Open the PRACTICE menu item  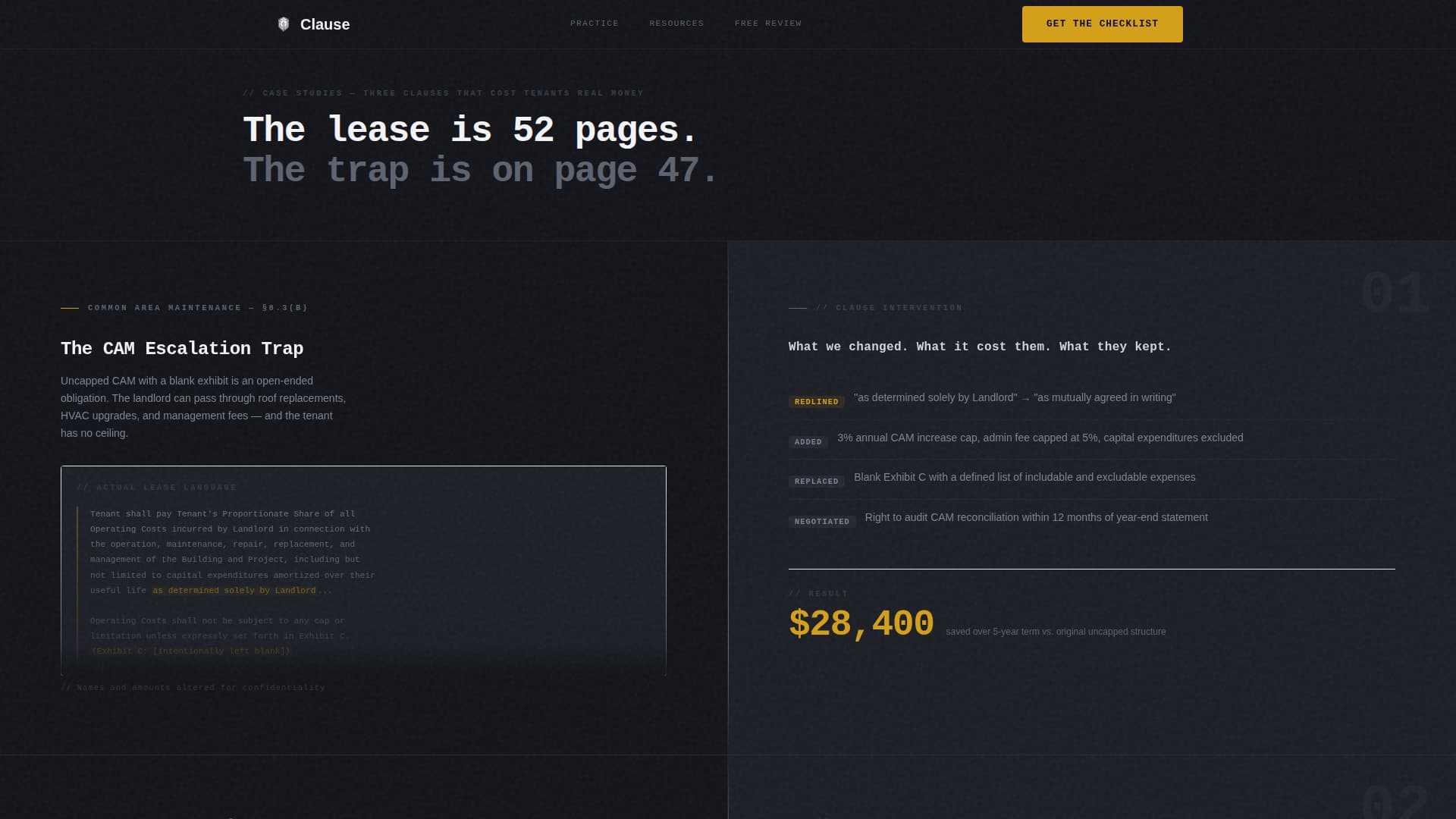click(594, 24)
